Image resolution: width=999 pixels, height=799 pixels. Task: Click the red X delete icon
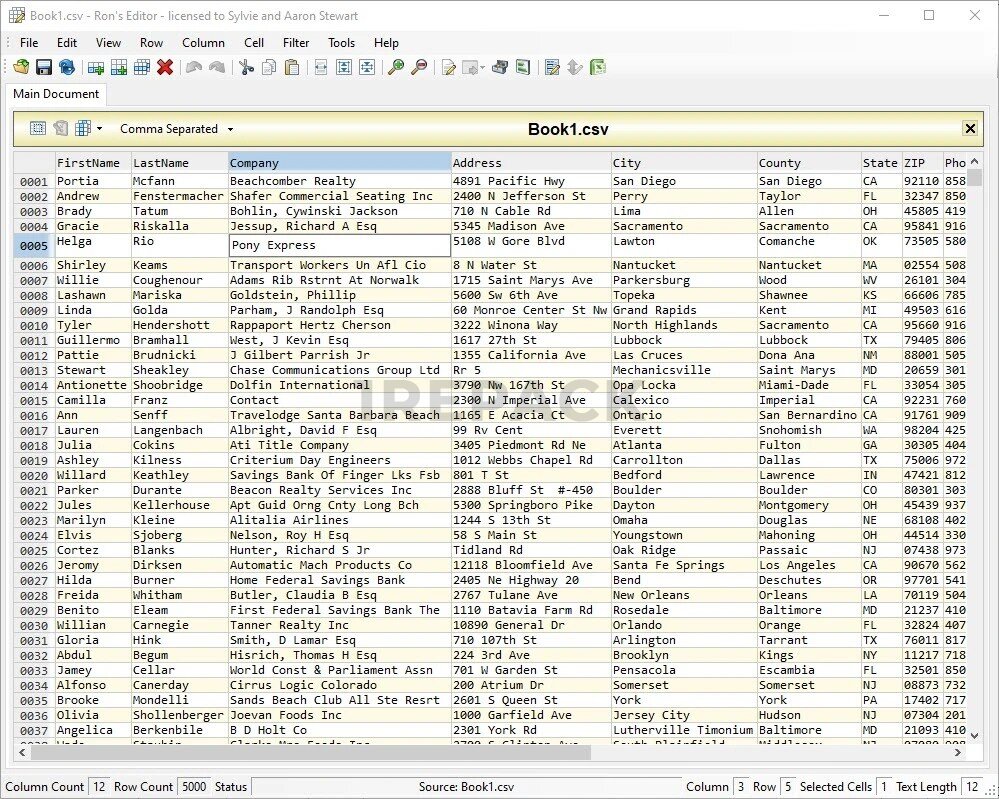point(165,68)
